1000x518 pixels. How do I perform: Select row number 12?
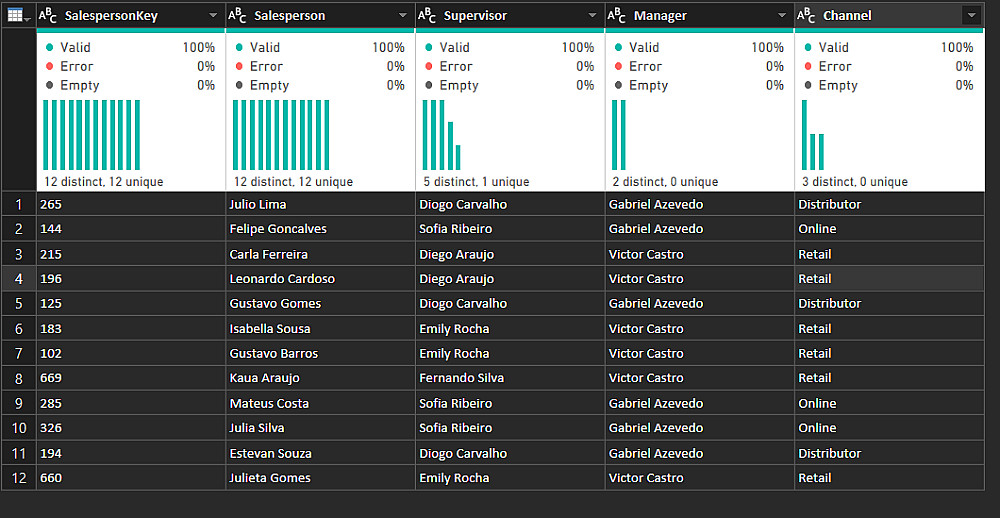tap(18, 478)
